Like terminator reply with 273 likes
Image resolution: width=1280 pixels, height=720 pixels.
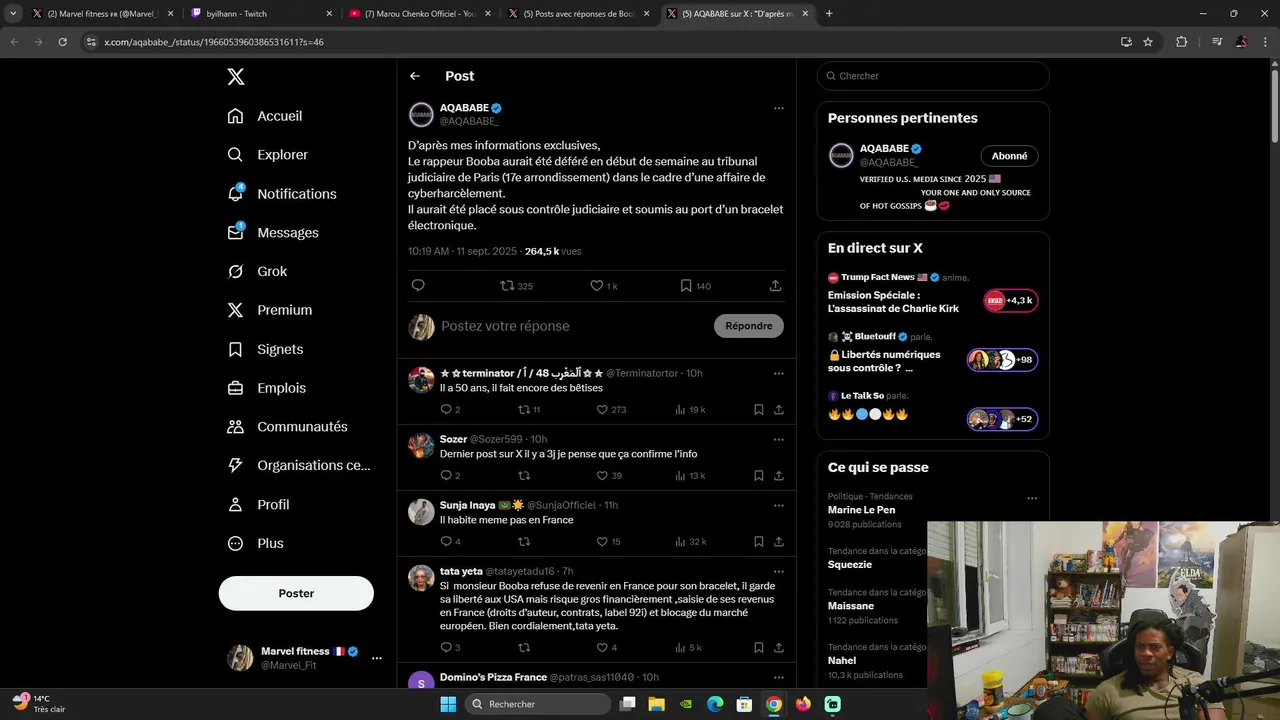611,410
